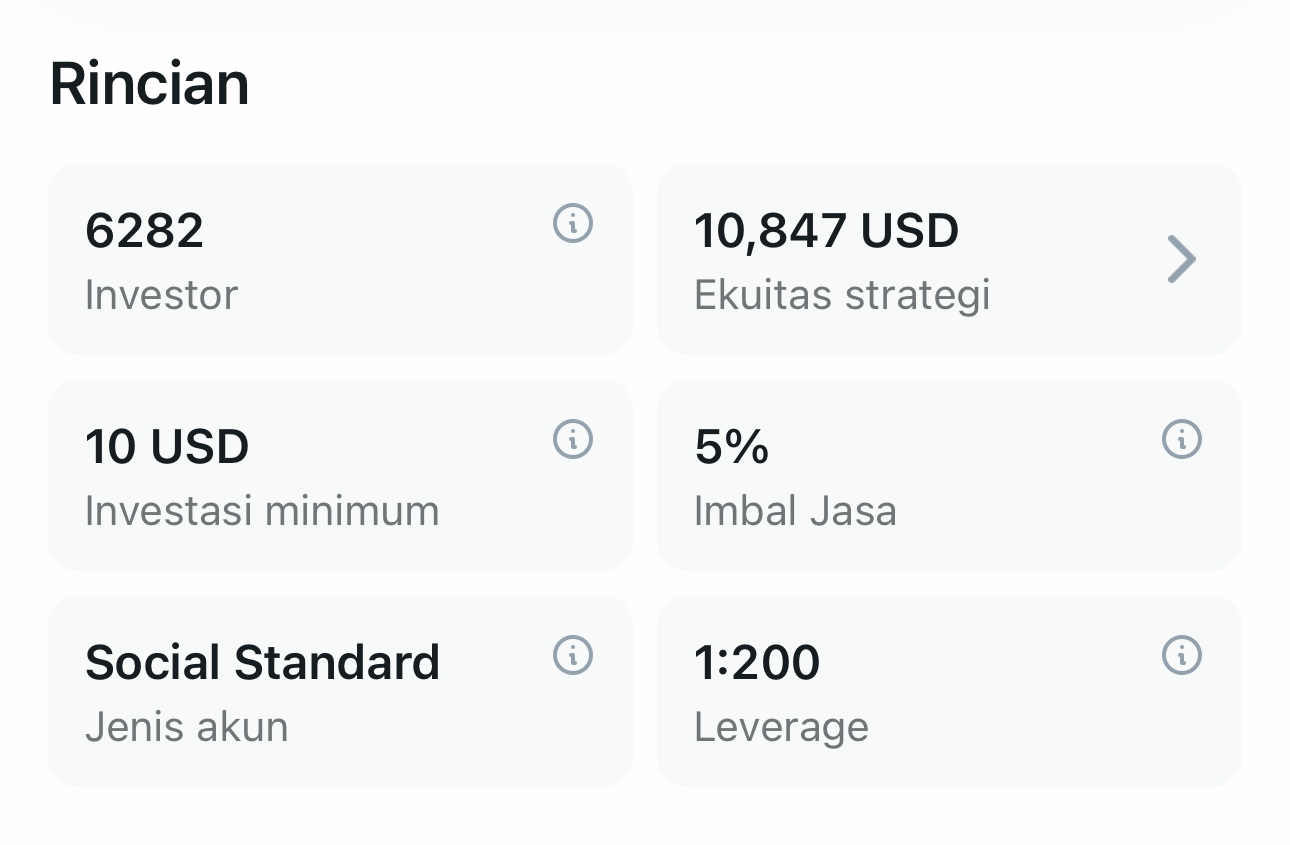Image resolution: width=1290 pixels, height=845 pixels.
Task: Click the Ekuitas strategi label
Action: pos(842,295)
